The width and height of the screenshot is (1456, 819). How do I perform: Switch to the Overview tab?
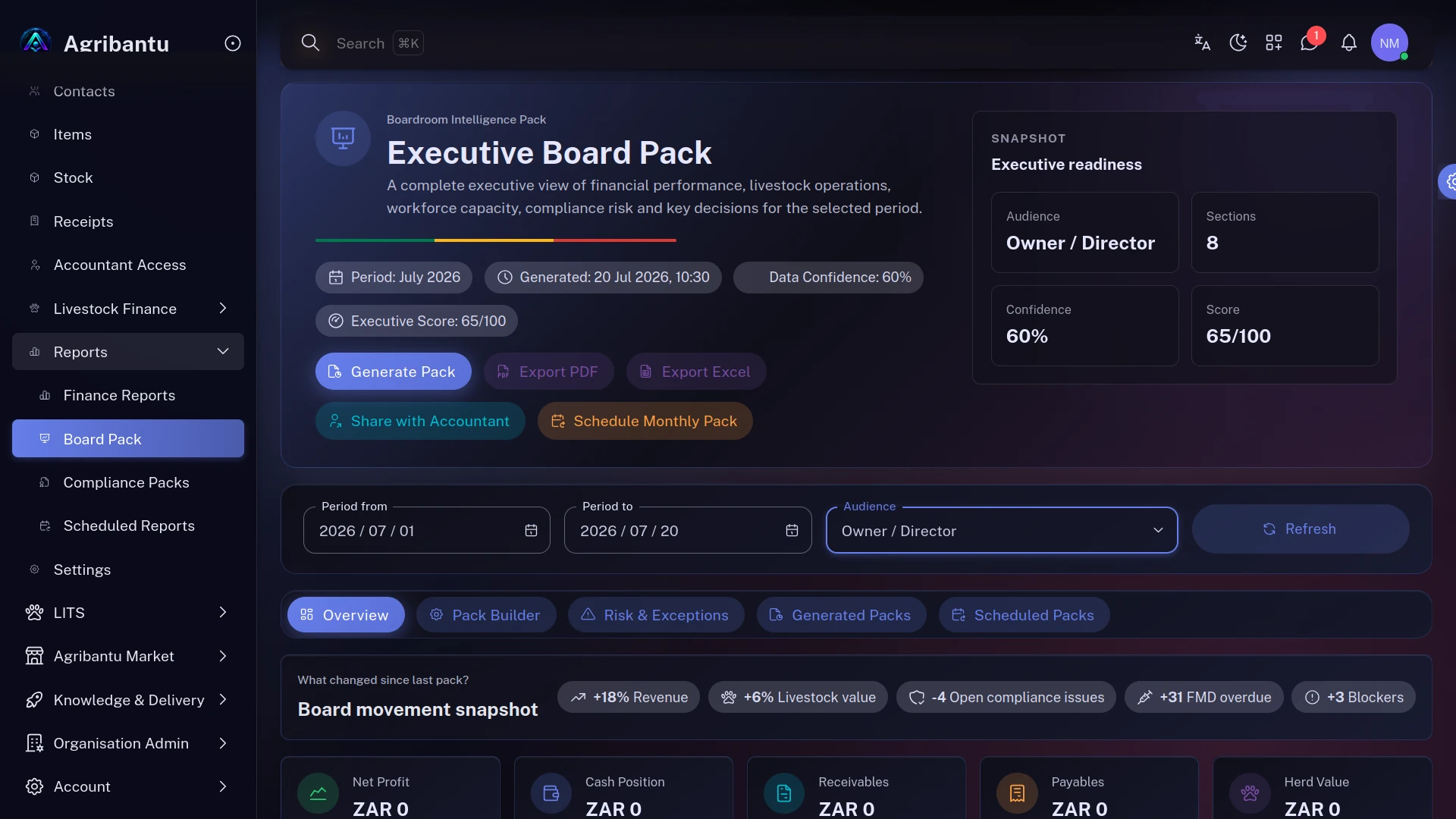[x=346, y=615]
